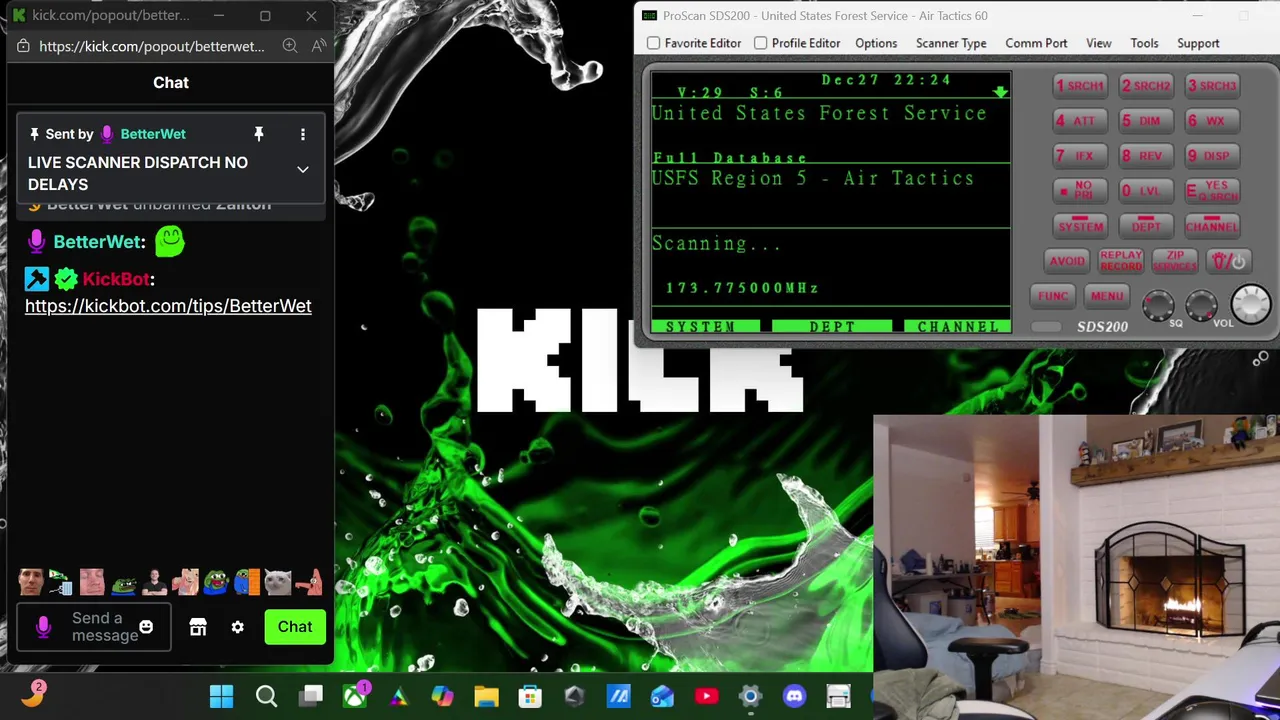This screenshot has width=1280, height=720.
Task: Click the large white scroll knob
Action: (1251, 304)
